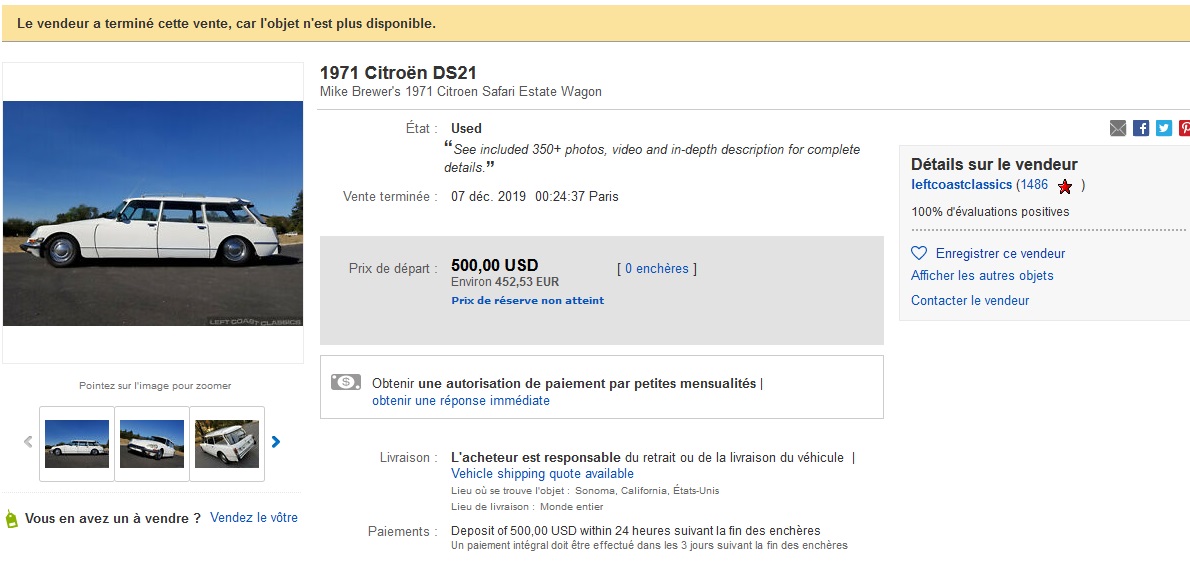Select second thumbnail of the Citroën
This screenshot has width=1190, height=565.
pos(152,444)
